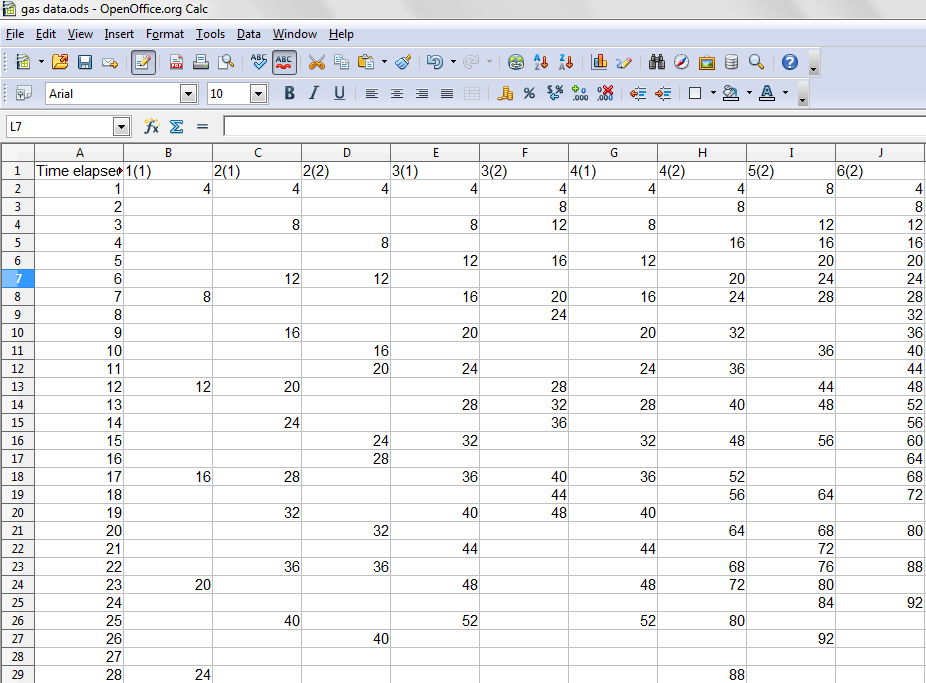Toggle AutoSpellcheck button
This screenshot has height=683, width=926.
click(x=284, y=62)
